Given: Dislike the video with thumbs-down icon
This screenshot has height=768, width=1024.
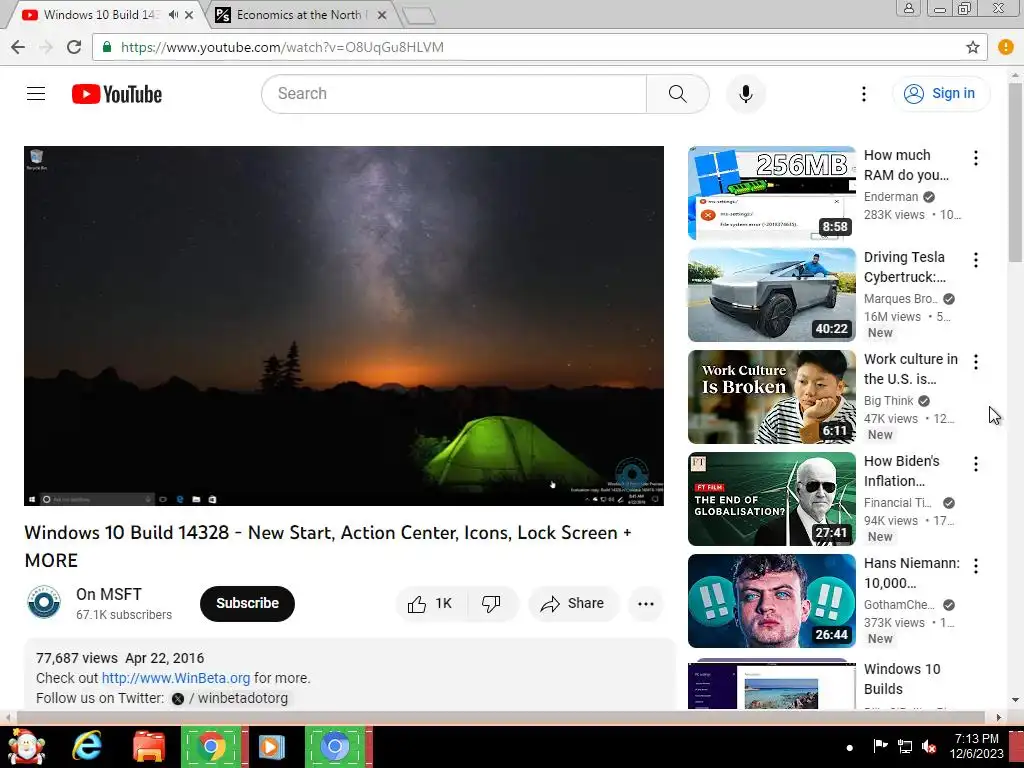Looking at the screenshot, I should [492, 603].
